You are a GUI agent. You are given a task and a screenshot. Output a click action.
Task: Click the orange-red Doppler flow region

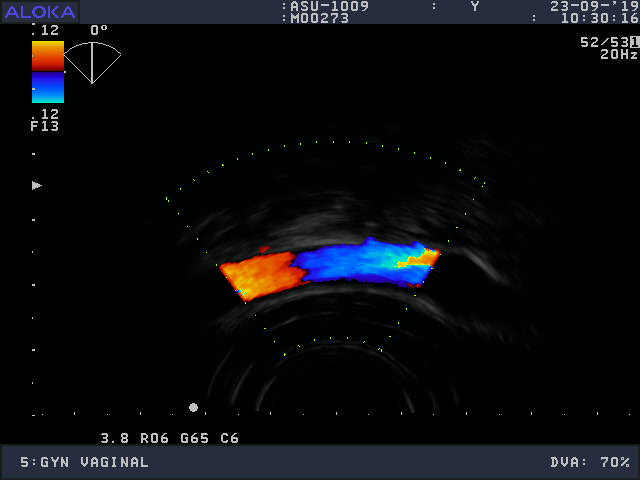262,274
